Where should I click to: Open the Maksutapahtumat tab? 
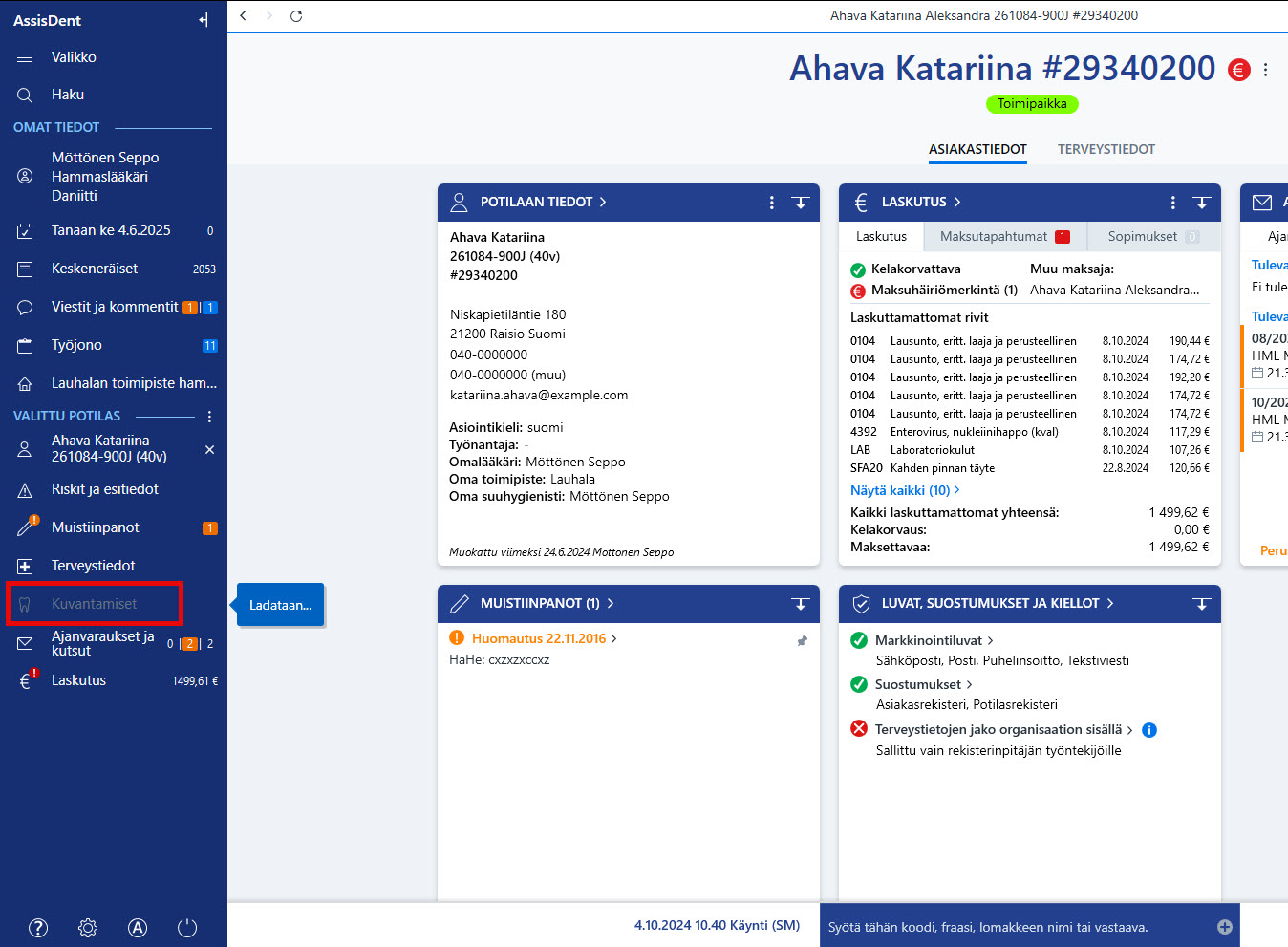pyautogui.click(x=1005, y=236)
